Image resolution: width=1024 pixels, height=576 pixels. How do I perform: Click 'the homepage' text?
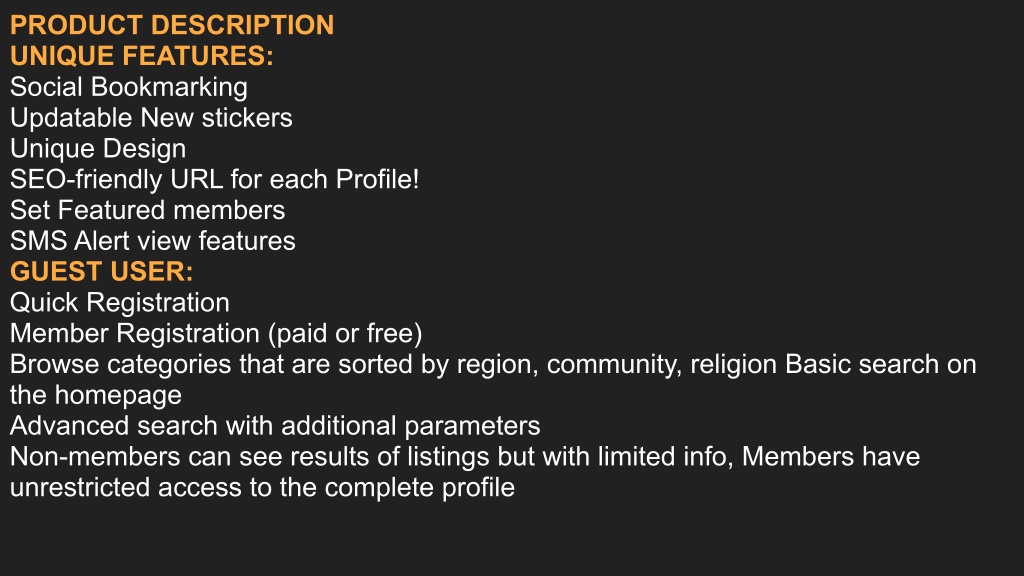[95, 396]
